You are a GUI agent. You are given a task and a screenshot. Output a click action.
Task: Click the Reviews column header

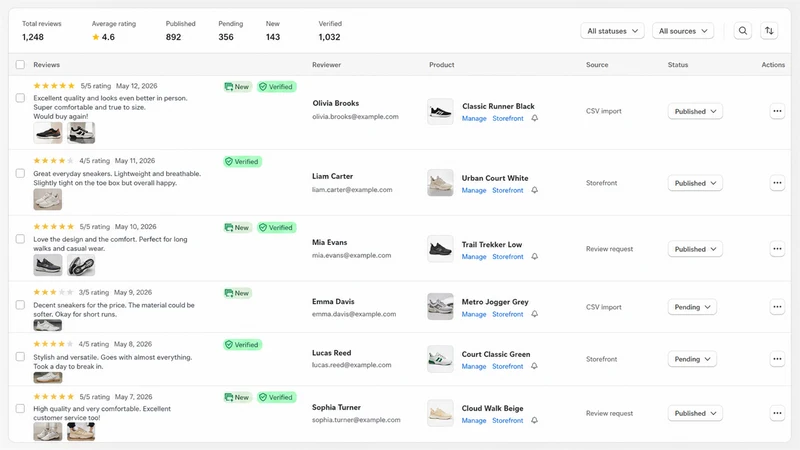[46, 65]
